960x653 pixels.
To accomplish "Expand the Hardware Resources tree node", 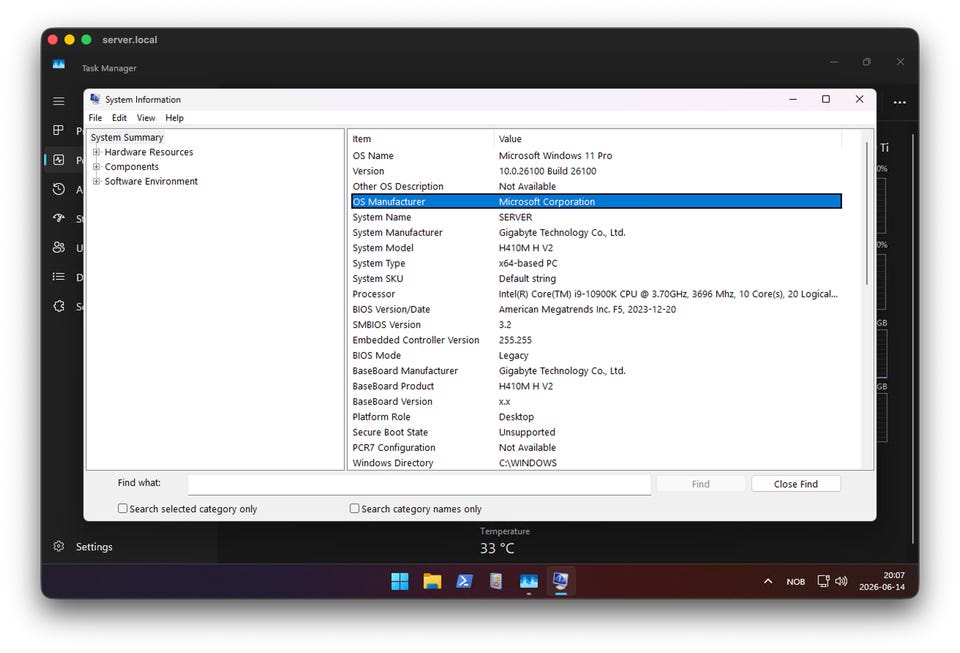I will pos(96,152).
